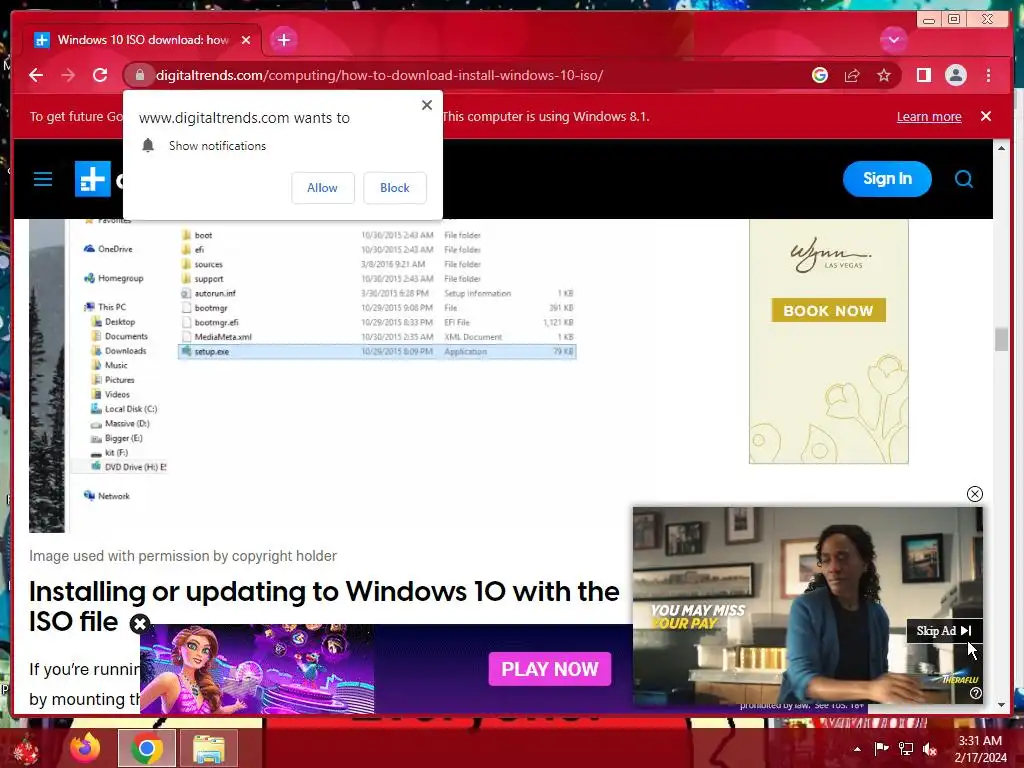Image resolution: width=1024 pixels, height=768 pixels.
Task: Click BOOK NOW on Wynn ad
Action: [x=828, y=310]
